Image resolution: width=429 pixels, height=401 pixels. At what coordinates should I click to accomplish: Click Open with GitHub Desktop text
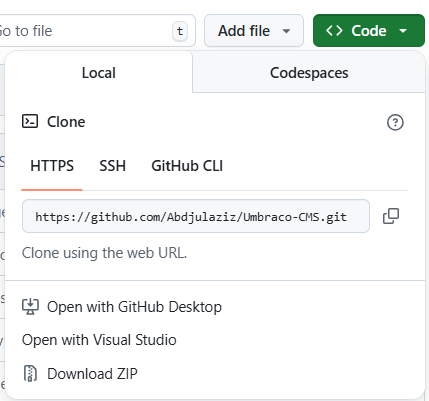[134, 307]
